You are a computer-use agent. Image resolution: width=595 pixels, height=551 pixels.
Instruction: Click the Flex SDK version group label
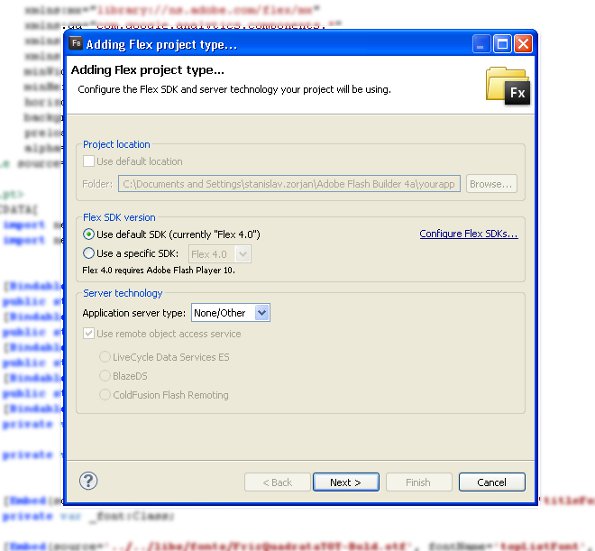tap(119, 217)
